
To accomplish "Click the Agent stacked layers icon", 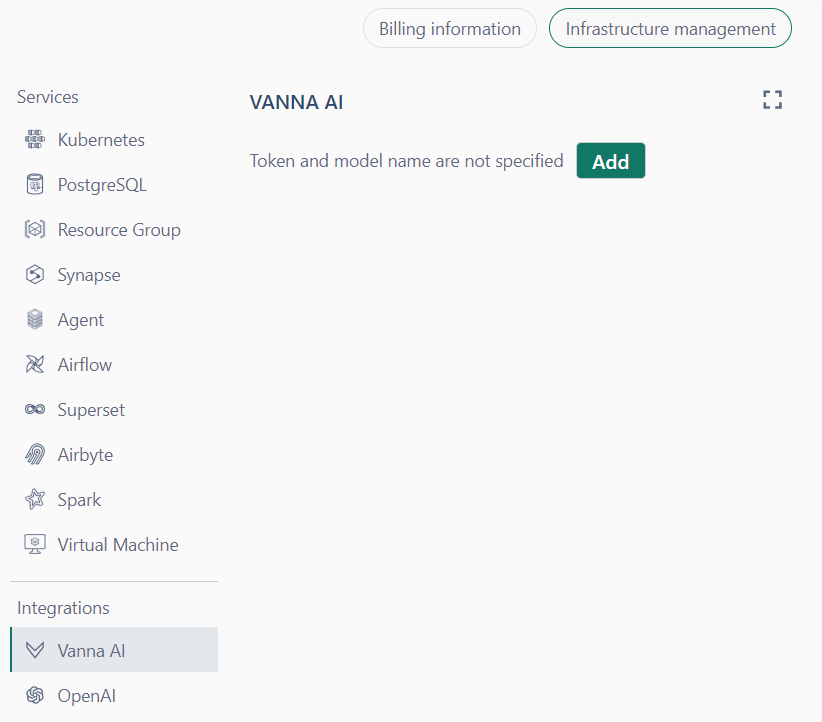I will 35,319.
